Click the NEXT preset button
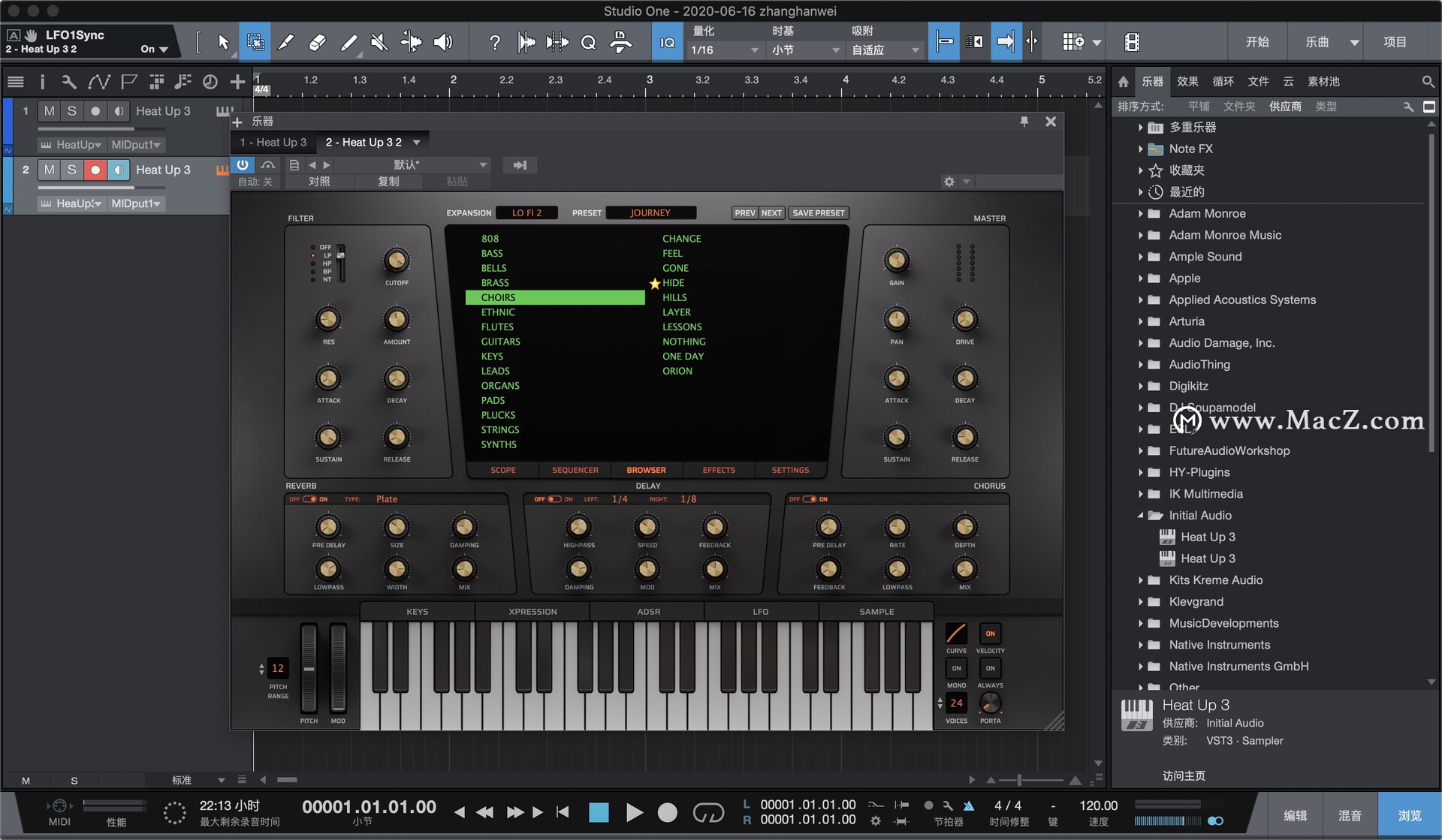Viewport: 1442px width, 840px height. [771, 213]
